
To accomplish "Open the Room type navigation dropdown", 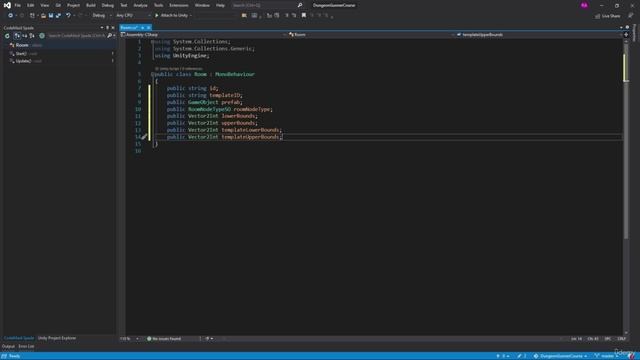I will click(x=371, y=35).
